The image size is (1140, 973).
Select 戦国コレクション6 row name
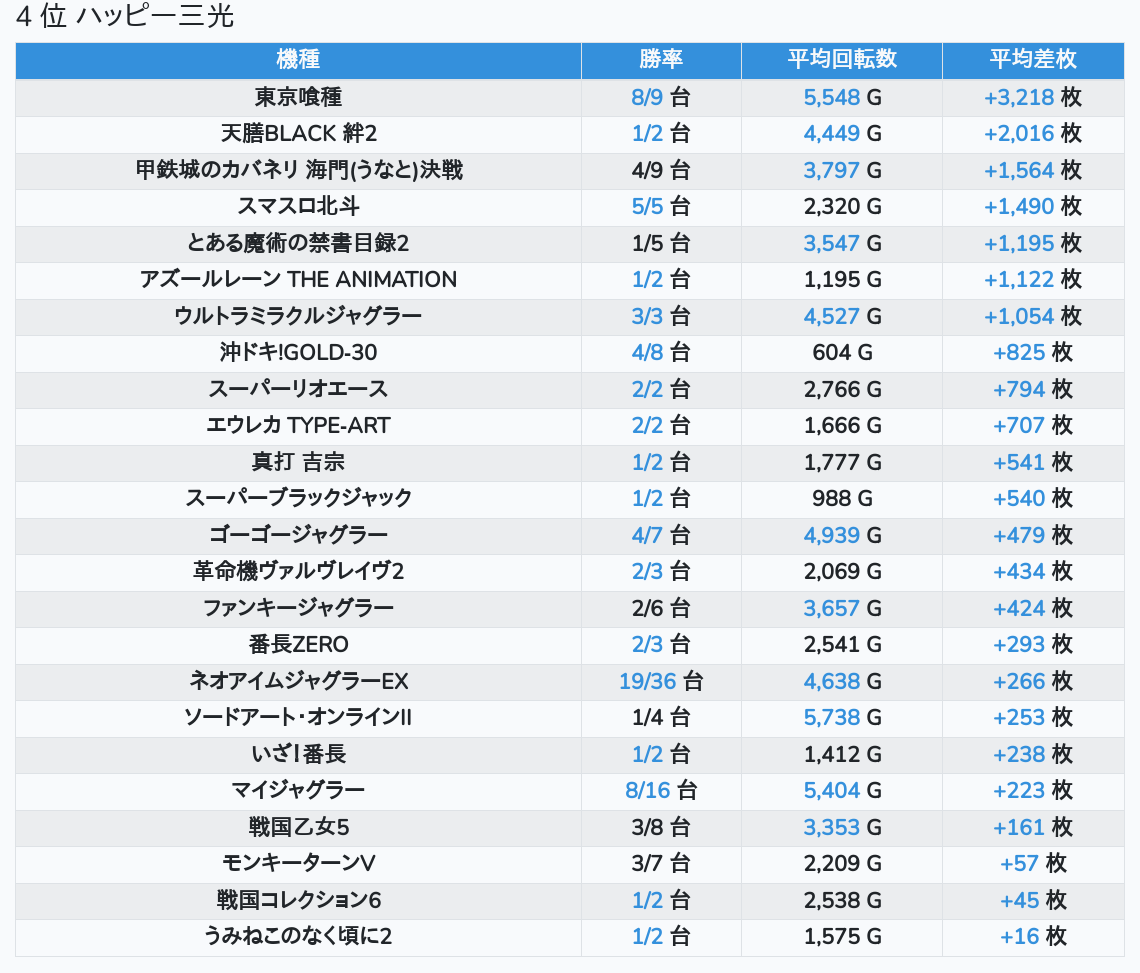[x=298, y=900]
